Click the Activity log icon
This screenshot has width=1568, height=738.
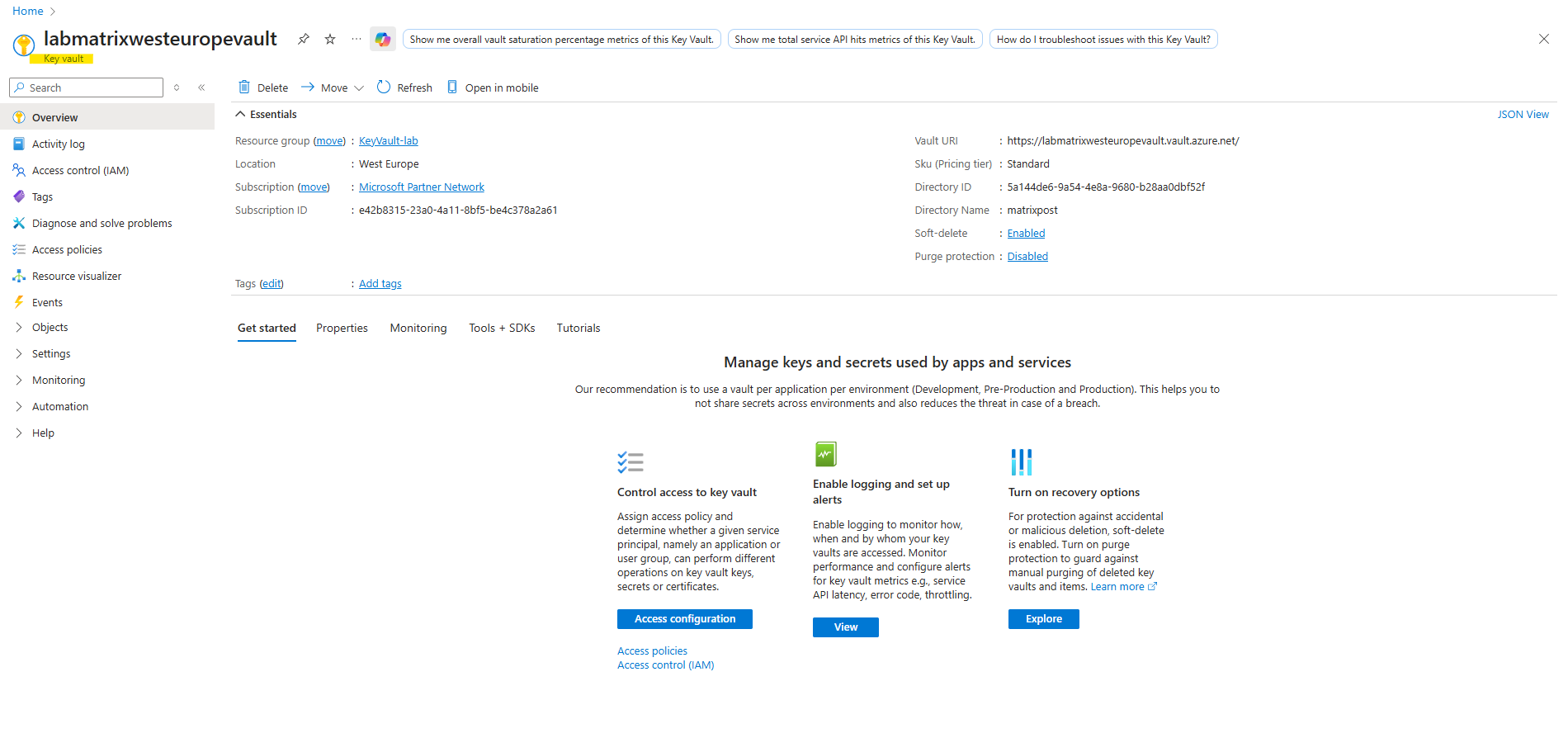(x=19, y=144)
